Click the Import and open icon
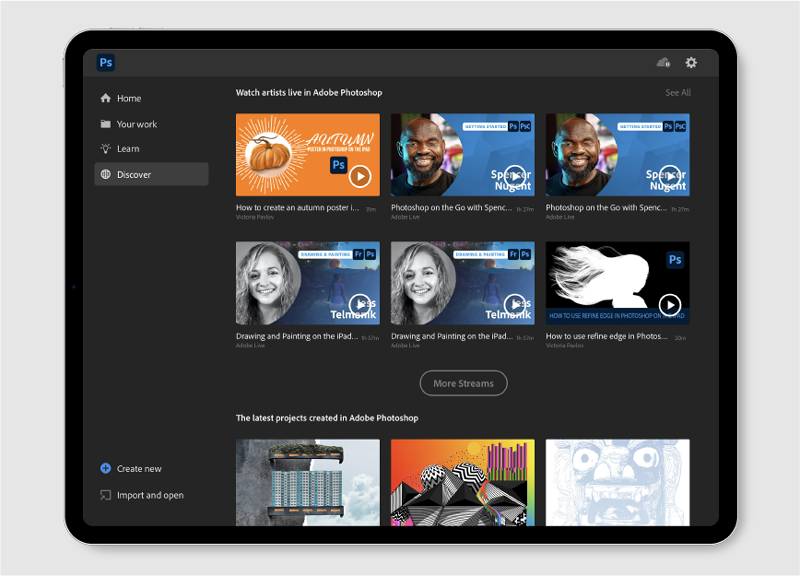800x576 pixels. pos(106,495)
